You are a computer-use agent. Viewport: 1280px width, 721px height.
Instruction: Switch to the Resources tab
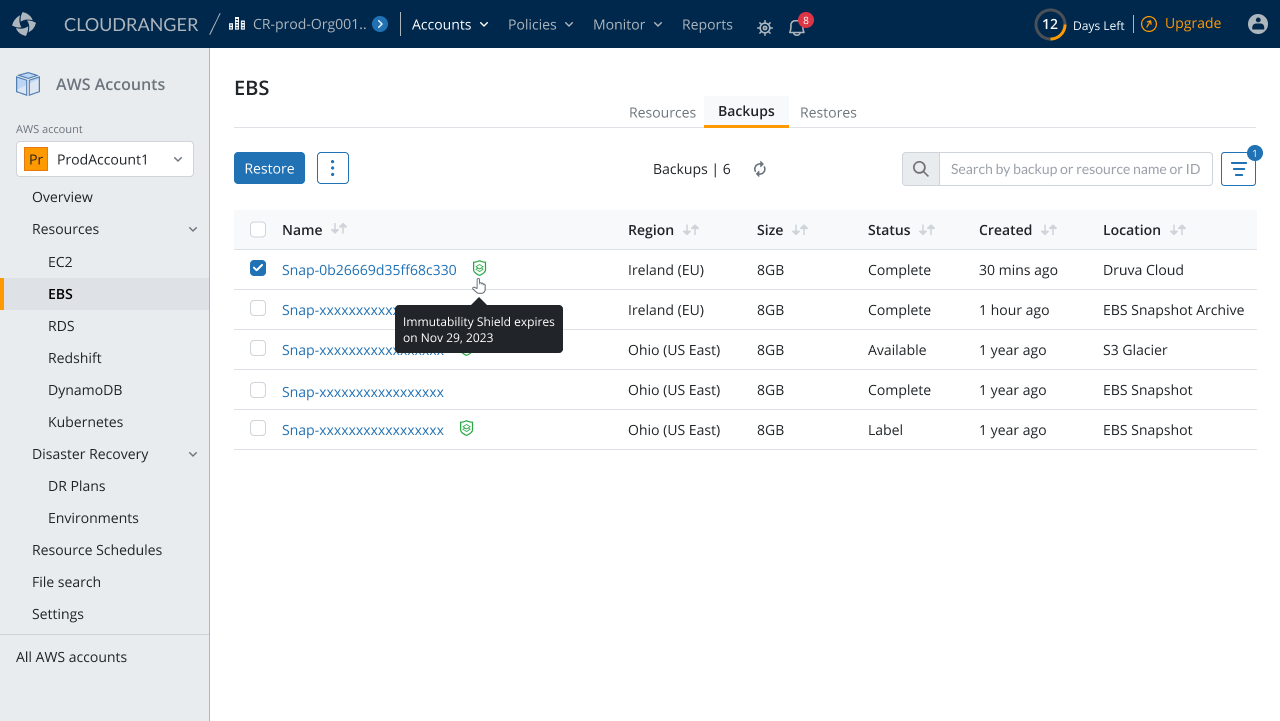(662, 112)
